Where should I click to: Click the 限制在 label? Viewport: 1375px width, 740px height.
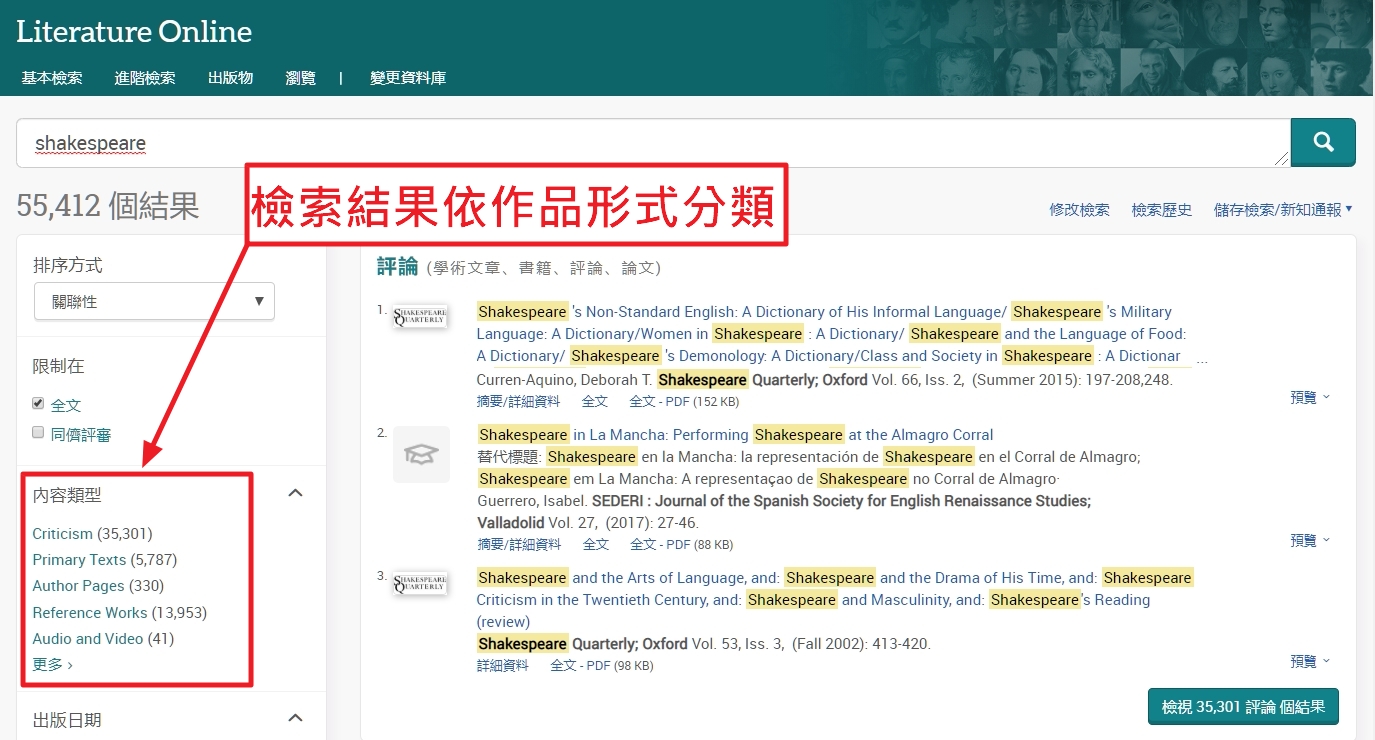point(59,366)
